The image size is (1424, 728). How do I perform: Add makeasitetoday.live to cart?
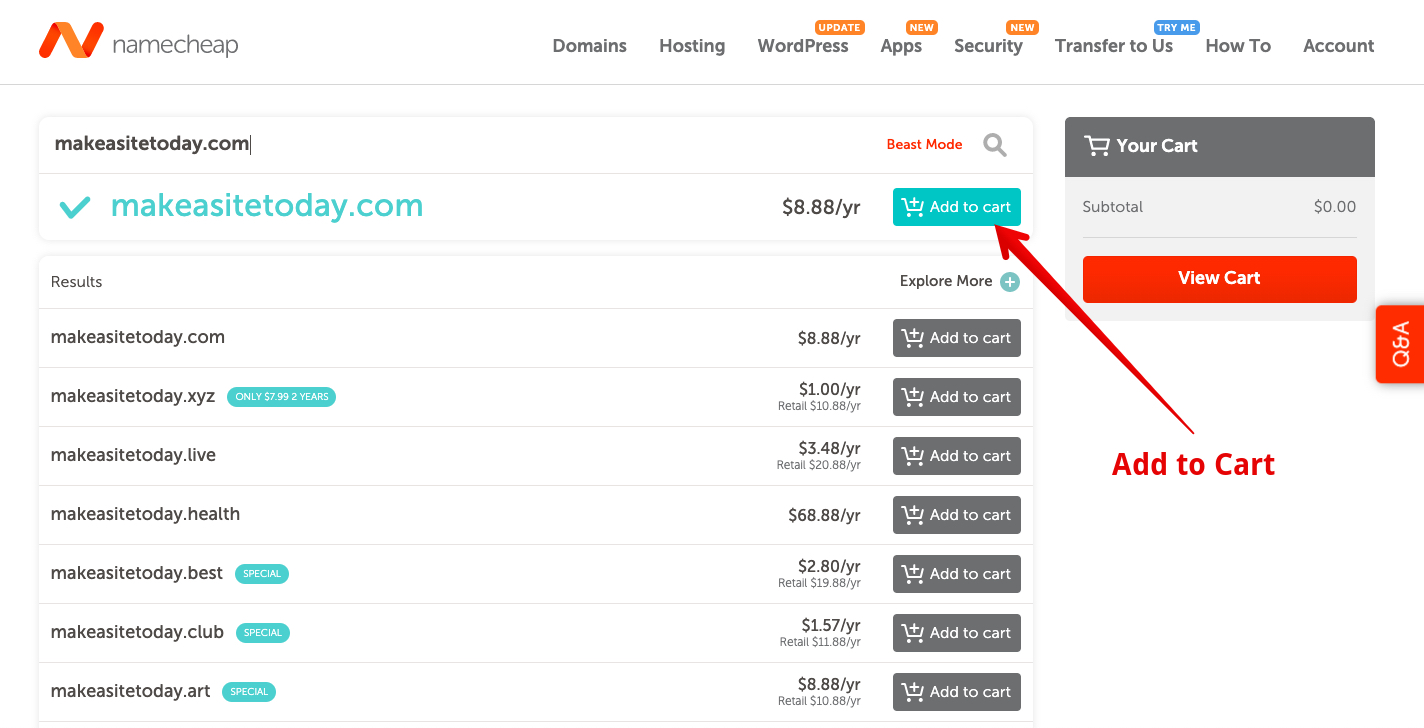pos(957,456)
